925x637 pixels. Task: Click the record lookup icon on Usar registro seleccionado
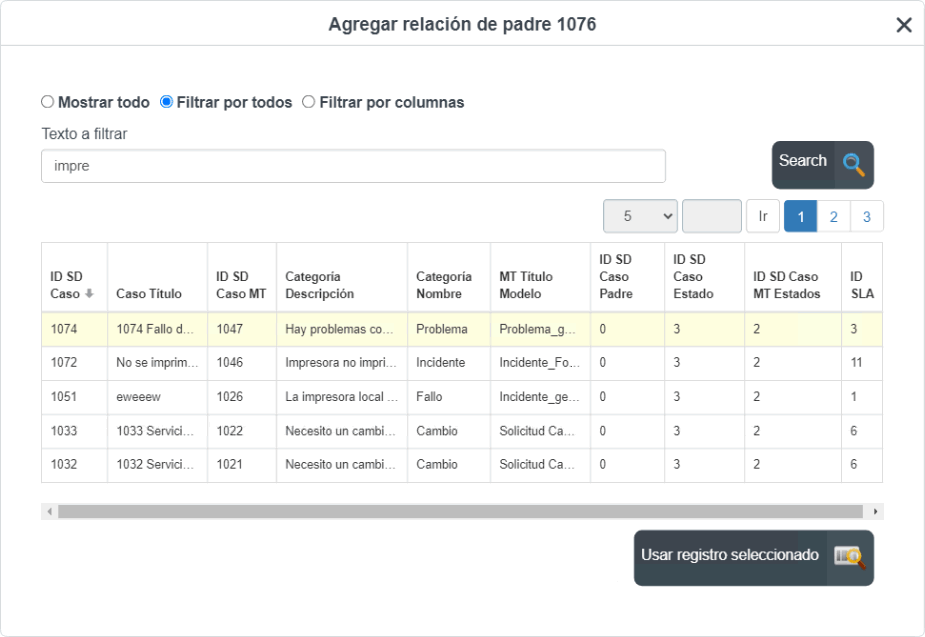(850, 557)
